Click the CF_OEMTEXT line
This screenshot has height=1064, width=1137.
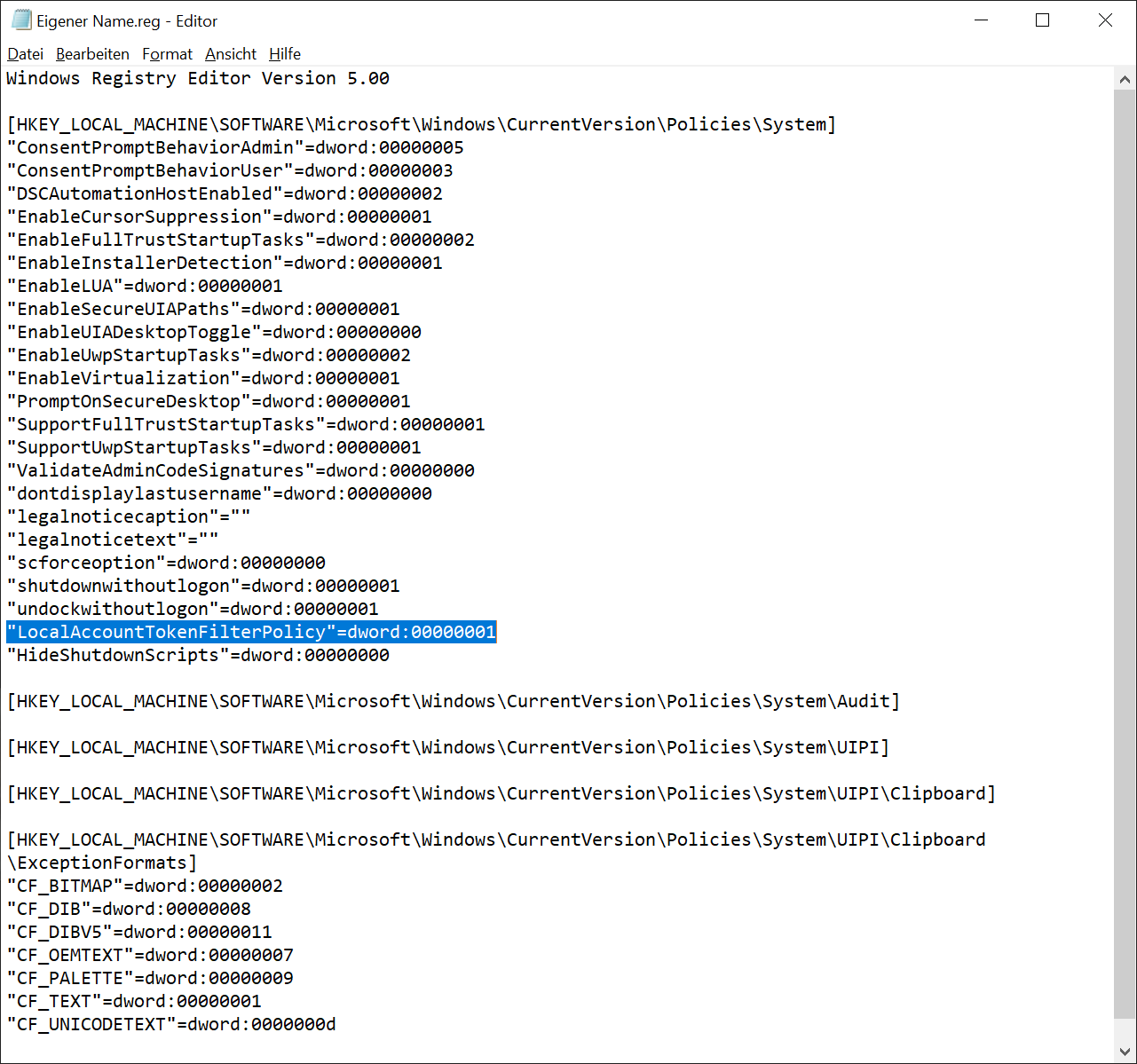click(150, 955)
